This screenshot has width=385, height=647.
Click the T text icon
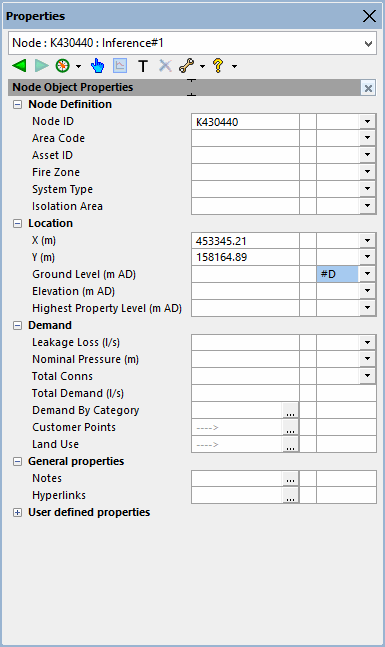pos(143,66)
